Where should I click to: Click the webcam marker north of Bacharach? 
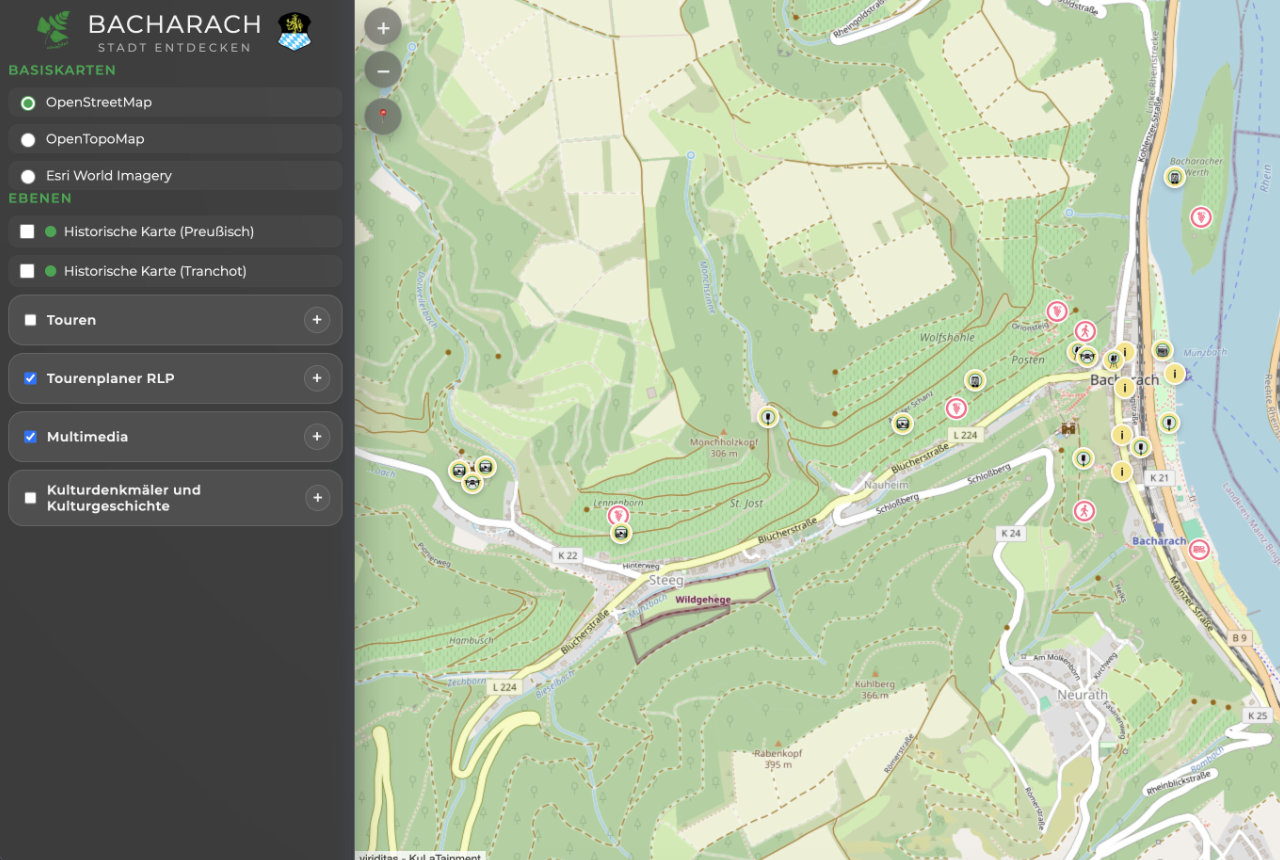[1163, 351]
